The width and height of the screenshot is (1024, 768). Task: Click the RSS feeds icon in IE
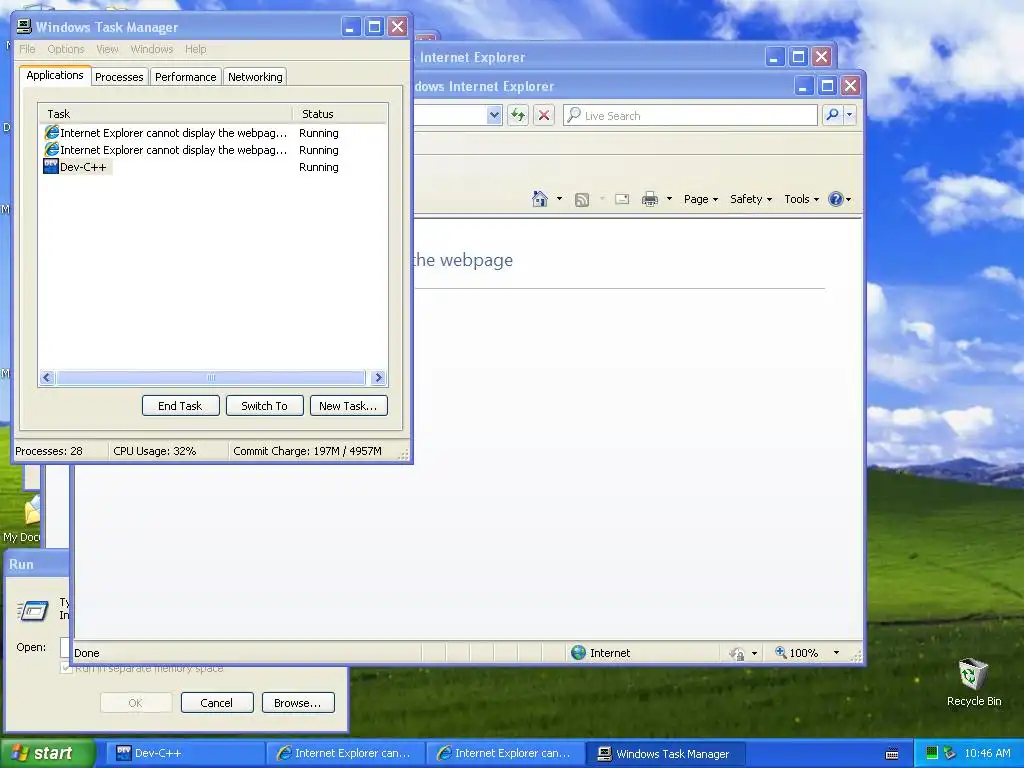pyautogui.click(x=582, y=199)
